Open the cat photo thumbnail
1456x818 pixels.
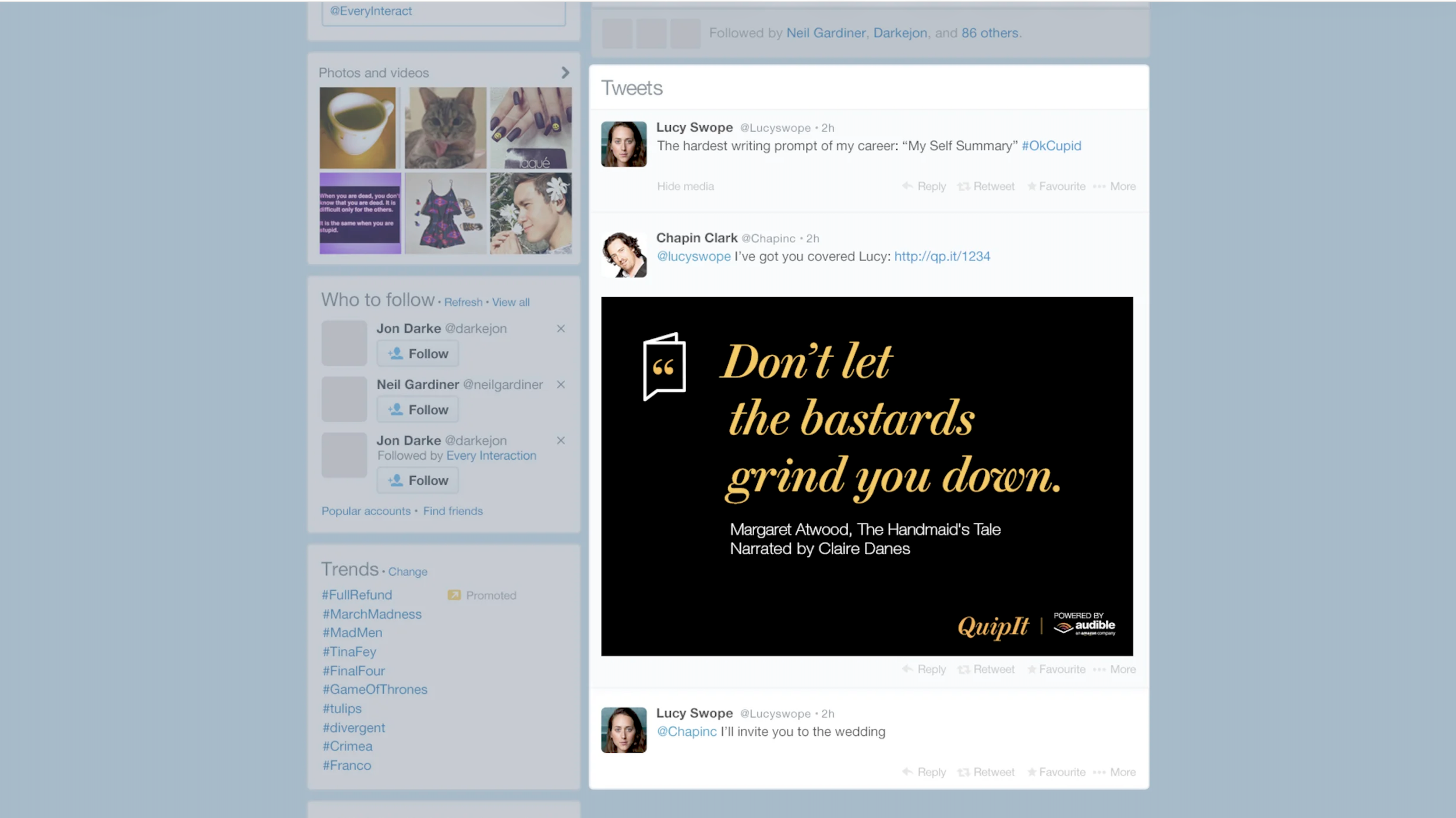click(446, 128)
